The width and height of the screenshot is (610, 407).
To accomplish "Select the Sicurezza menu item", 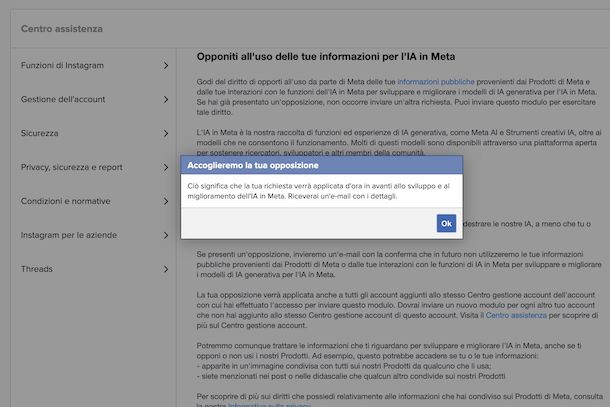I will click(40, 133).
